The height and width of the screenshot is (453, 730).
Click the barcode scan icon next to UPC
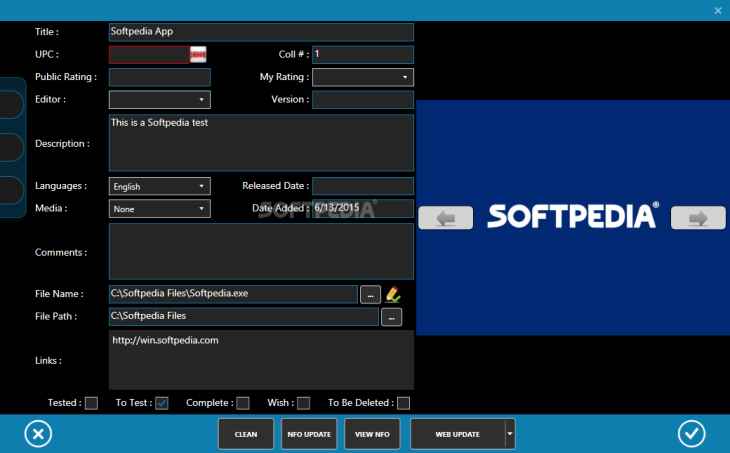click(198, 54)
